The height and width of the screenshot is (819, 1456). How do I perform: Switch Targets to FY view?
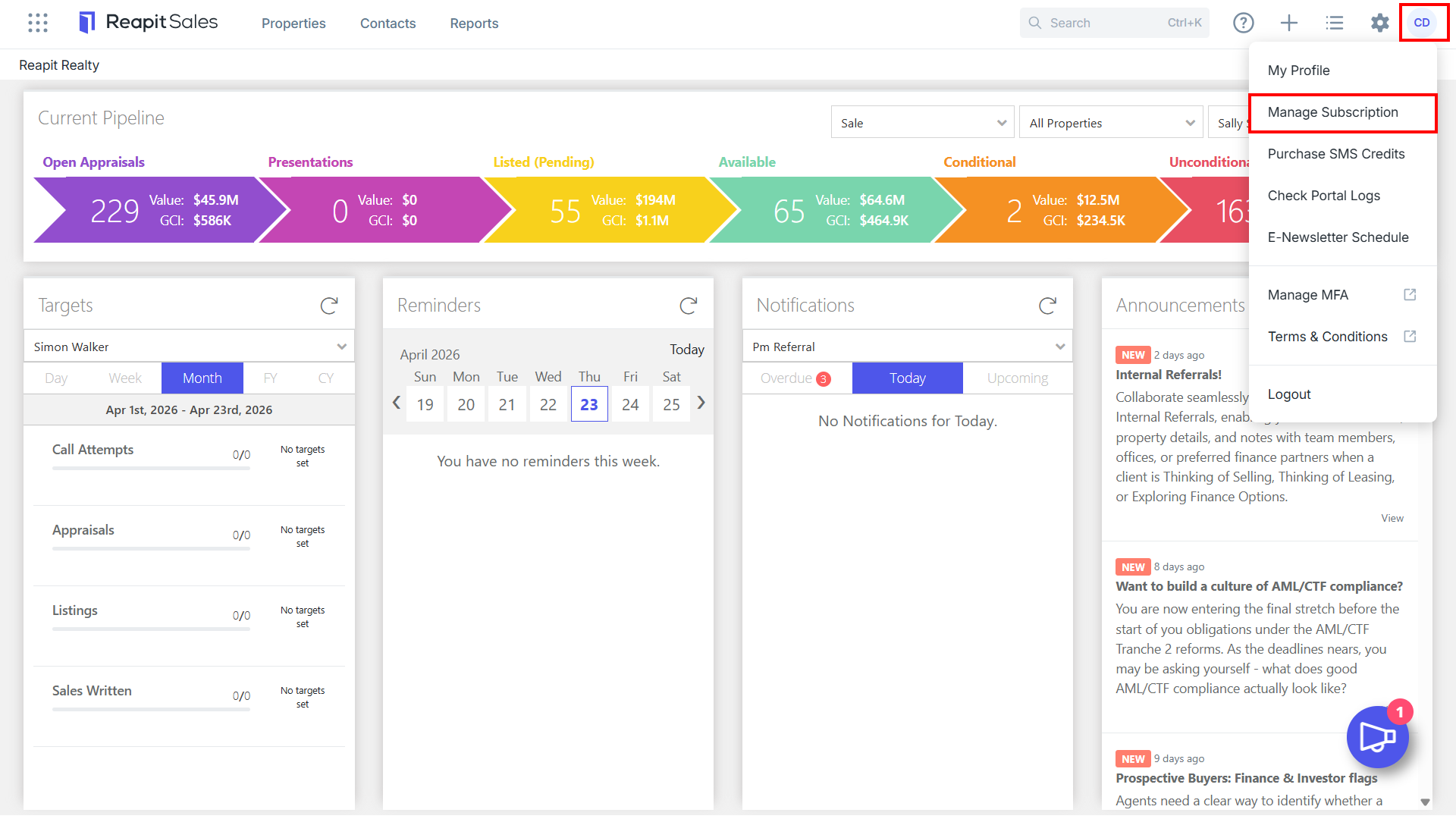(270, 378)
